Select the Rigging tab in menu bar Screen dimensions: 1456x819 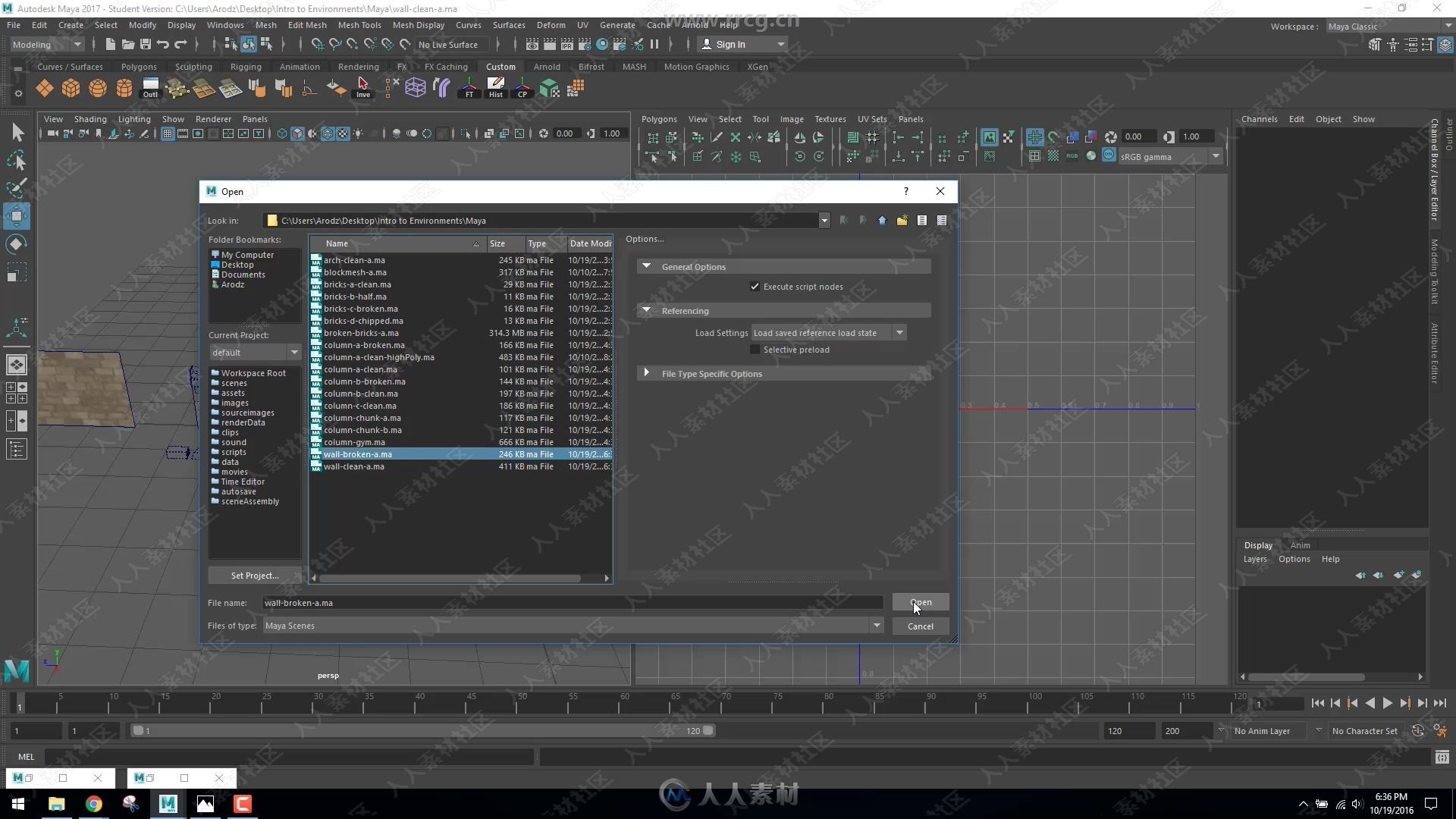click(x=246, y=67)
